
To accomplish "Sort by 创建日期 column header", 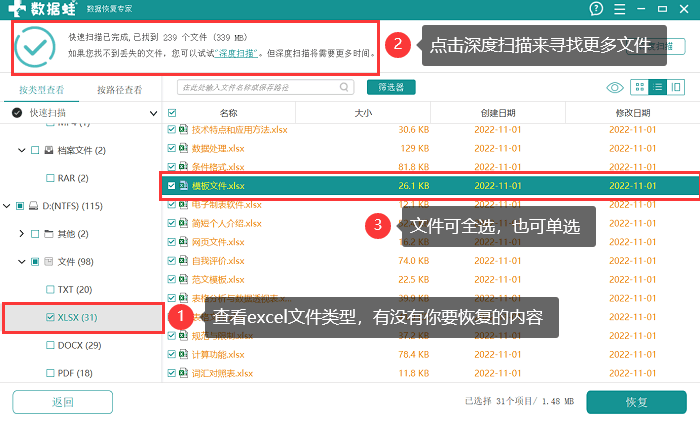I will [x=498, y=113].
